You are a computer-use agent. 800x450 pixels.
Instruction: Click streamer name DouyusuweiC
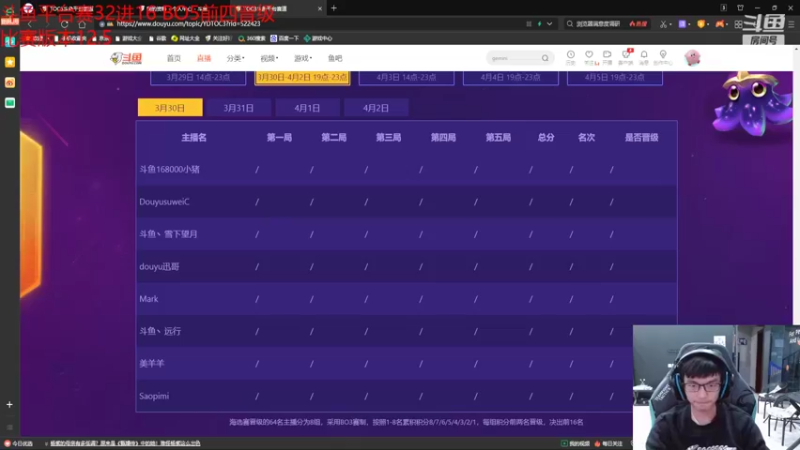pyautogui.click(x=164, y=202)
